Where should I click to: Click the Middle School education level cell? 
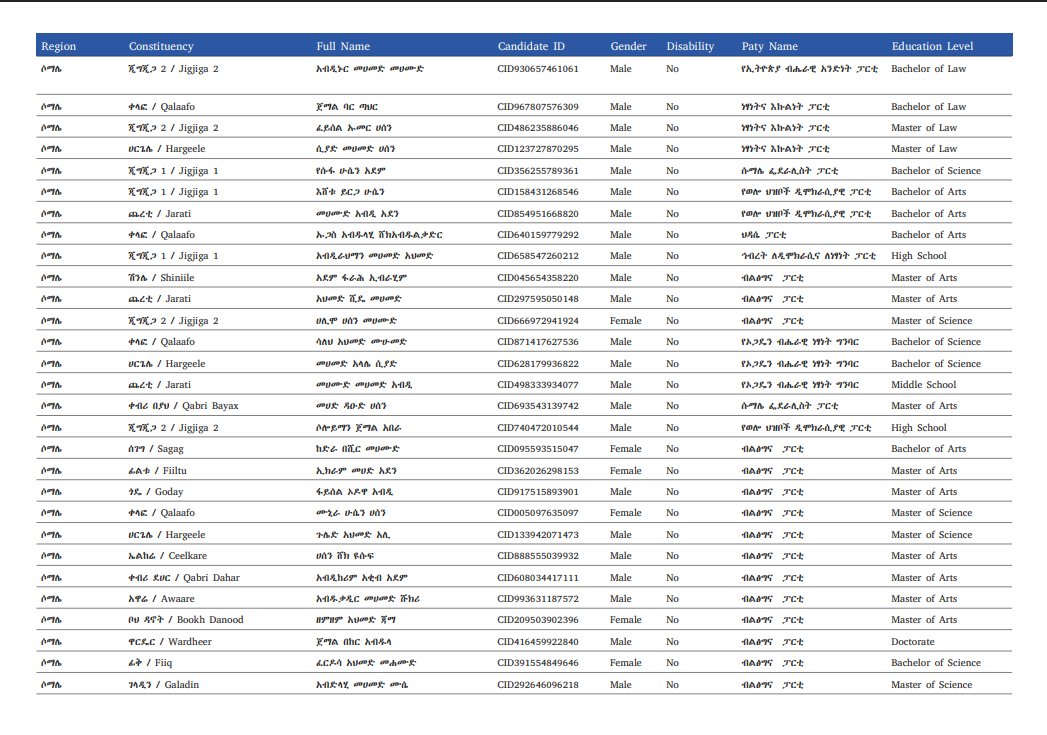pos(923,385)
